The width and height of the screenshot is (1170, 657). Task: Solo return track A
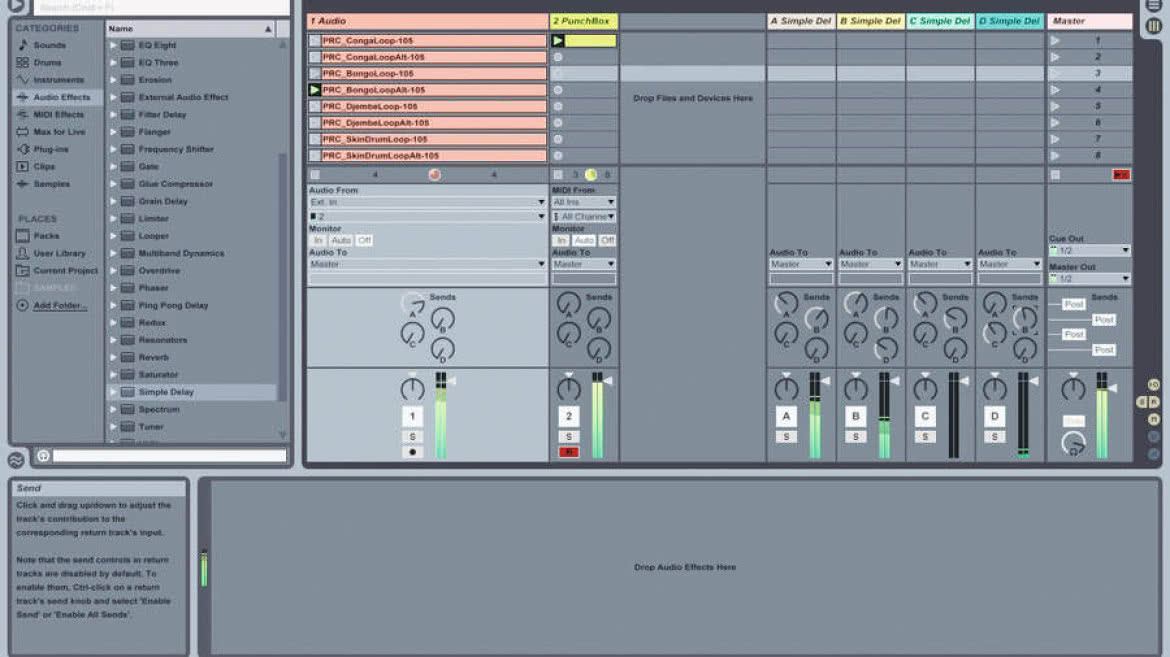(786, 437)
